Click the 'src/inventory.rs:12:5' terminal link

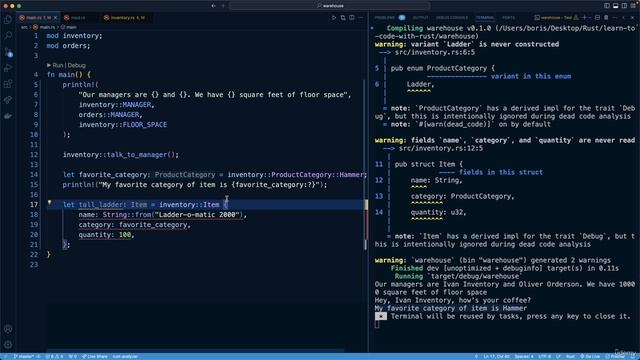pyautogui.click(x=441, y=148)
